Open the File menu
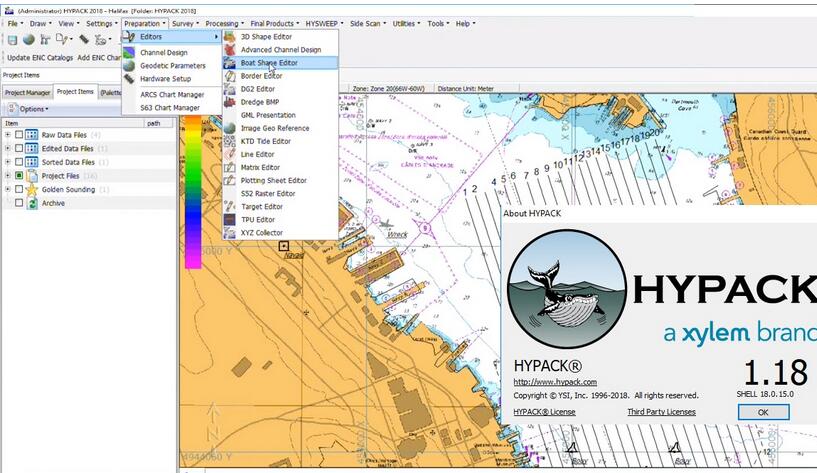 point(15,23)
